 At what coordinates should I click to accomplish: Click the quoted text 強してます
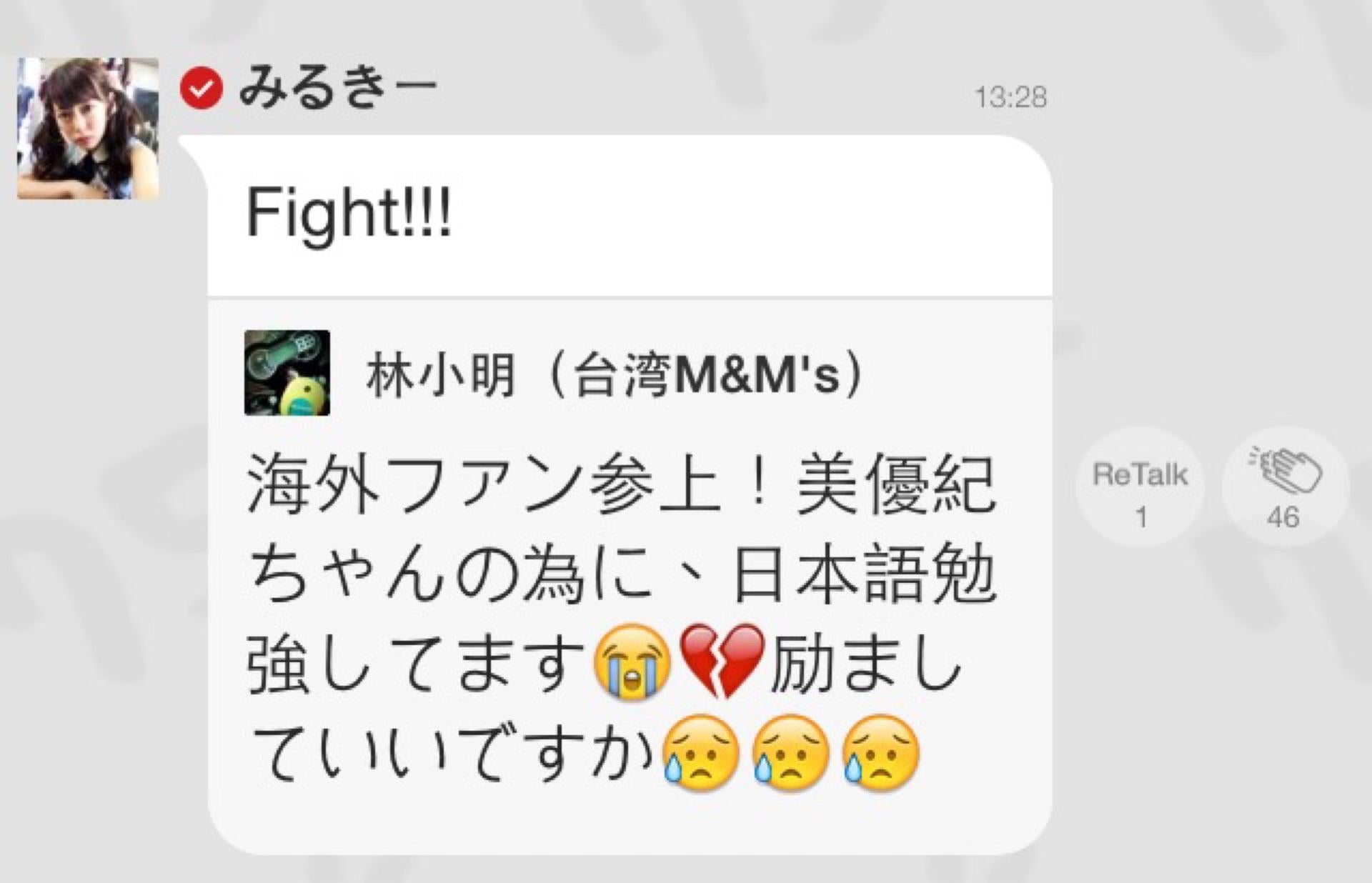[417, 664]
